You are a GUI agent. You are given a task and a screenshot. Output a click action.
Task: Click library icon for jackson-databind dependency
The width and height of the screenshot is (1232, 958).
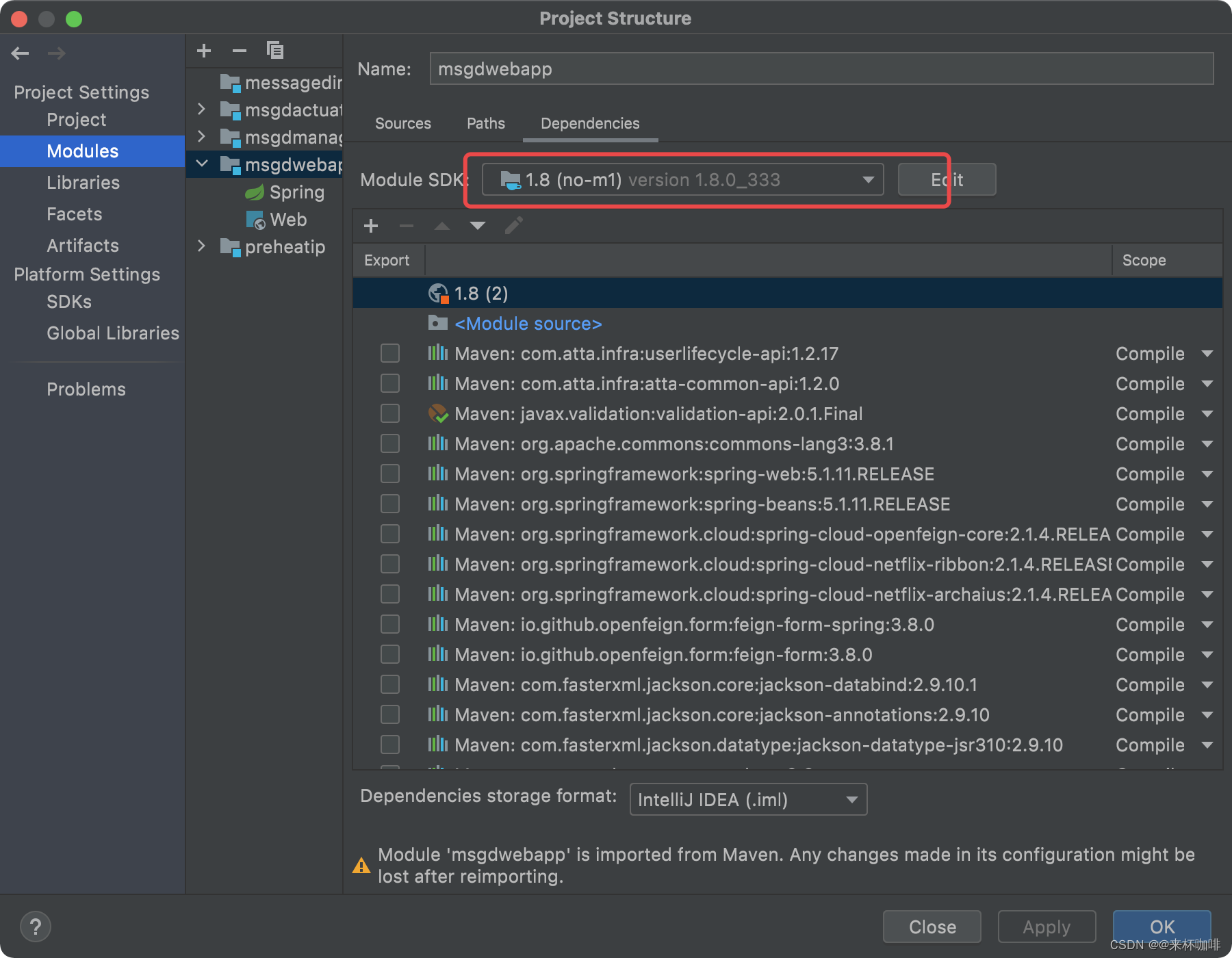[438, 684]
